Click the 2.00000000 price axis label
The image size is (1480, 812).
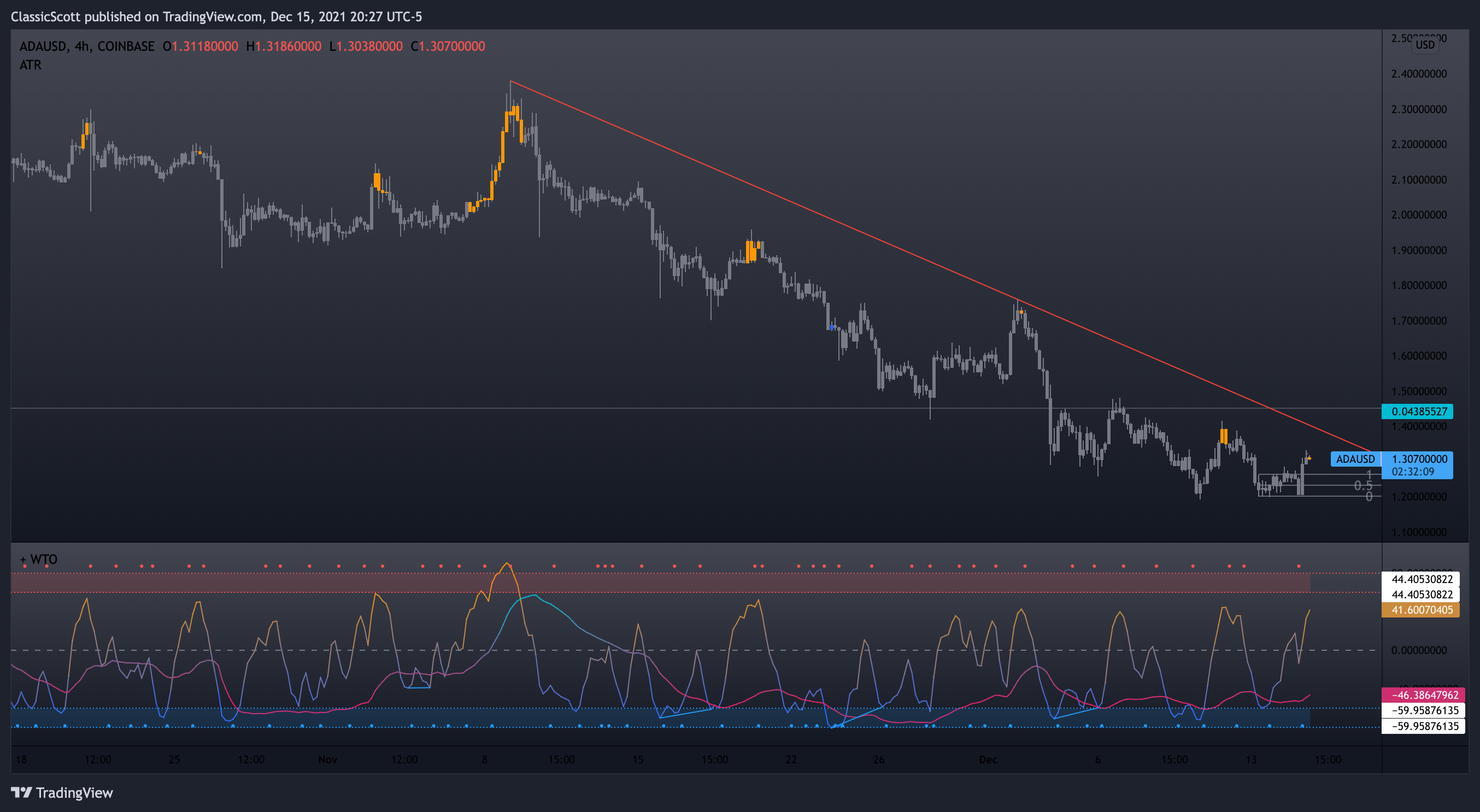1419,215
